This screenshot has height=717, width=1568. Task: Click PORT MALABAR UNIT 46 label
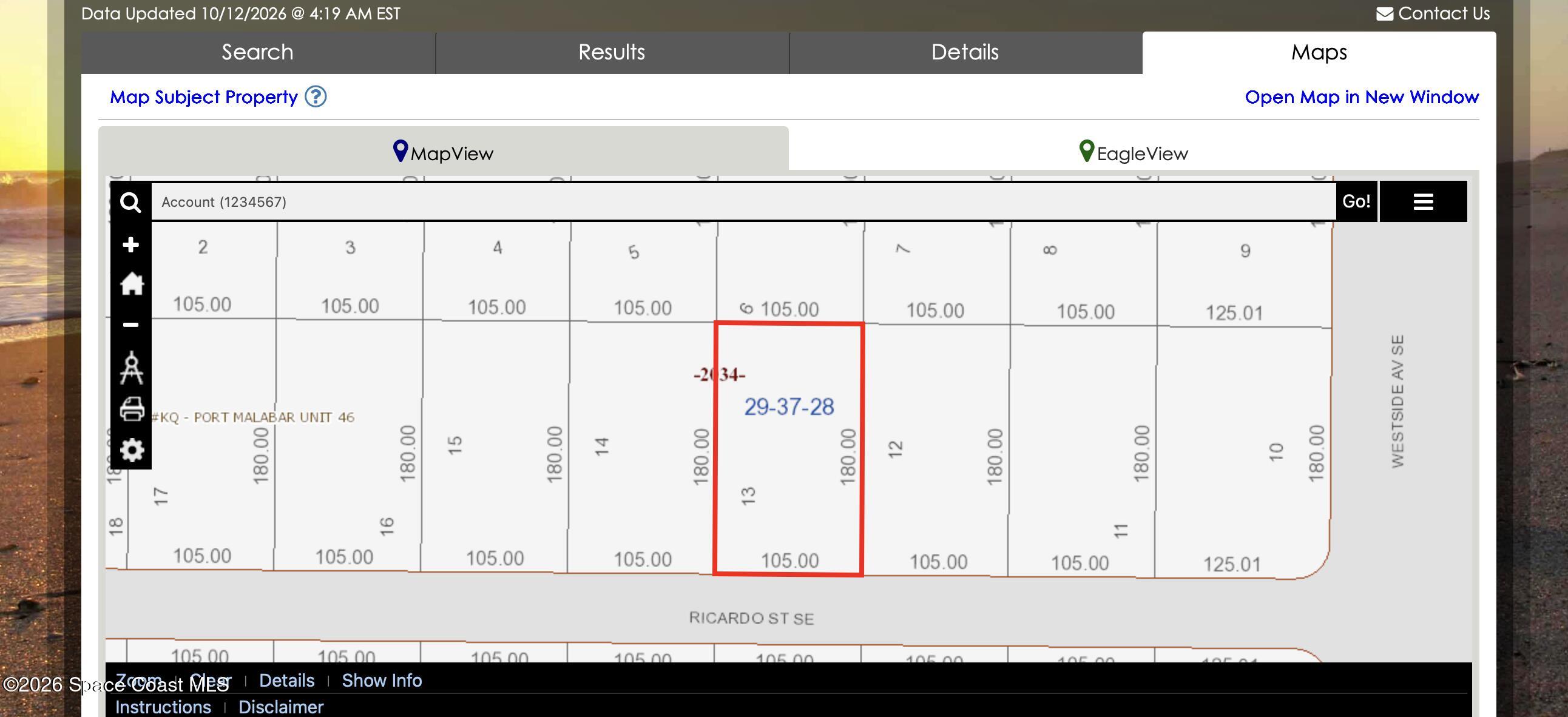[x=252, y=417]
